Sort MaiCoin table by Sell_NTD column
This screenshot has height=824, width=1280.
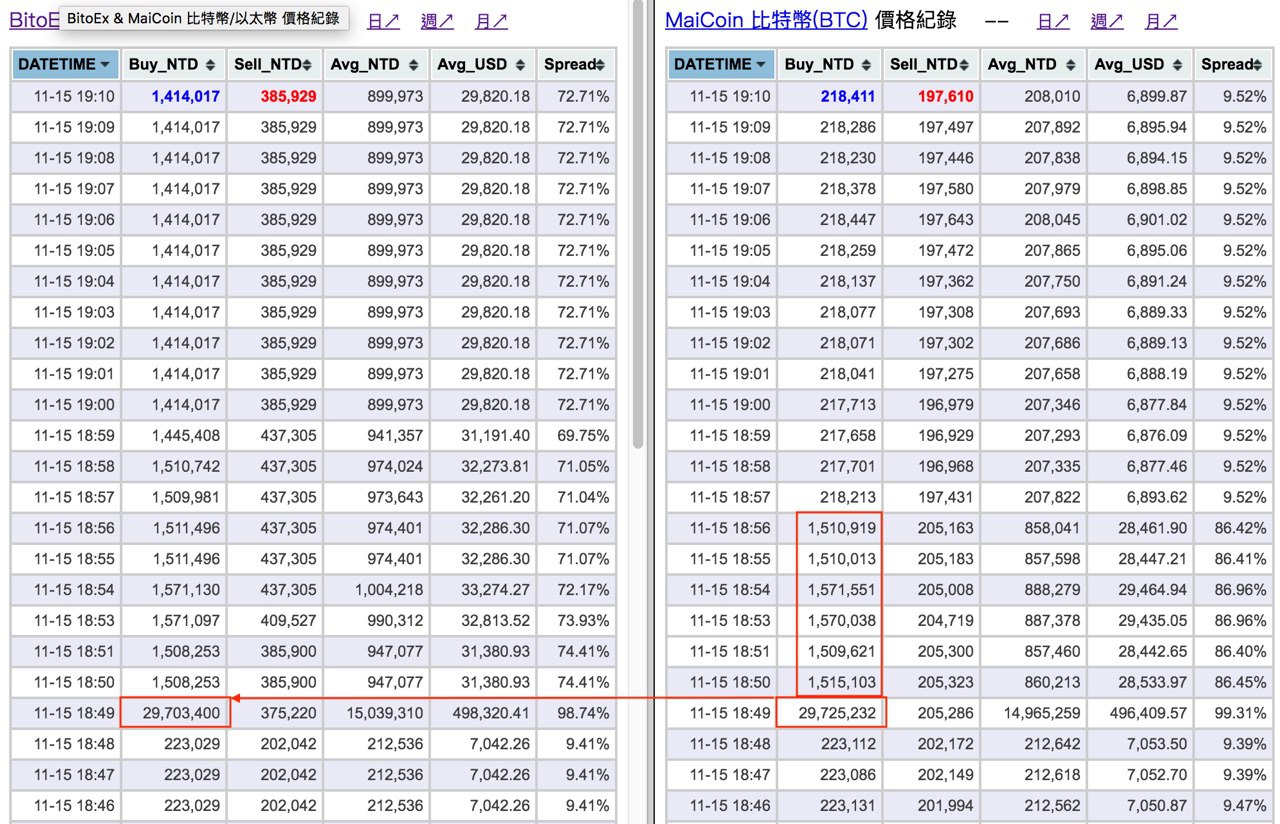(x=930, y=65)
